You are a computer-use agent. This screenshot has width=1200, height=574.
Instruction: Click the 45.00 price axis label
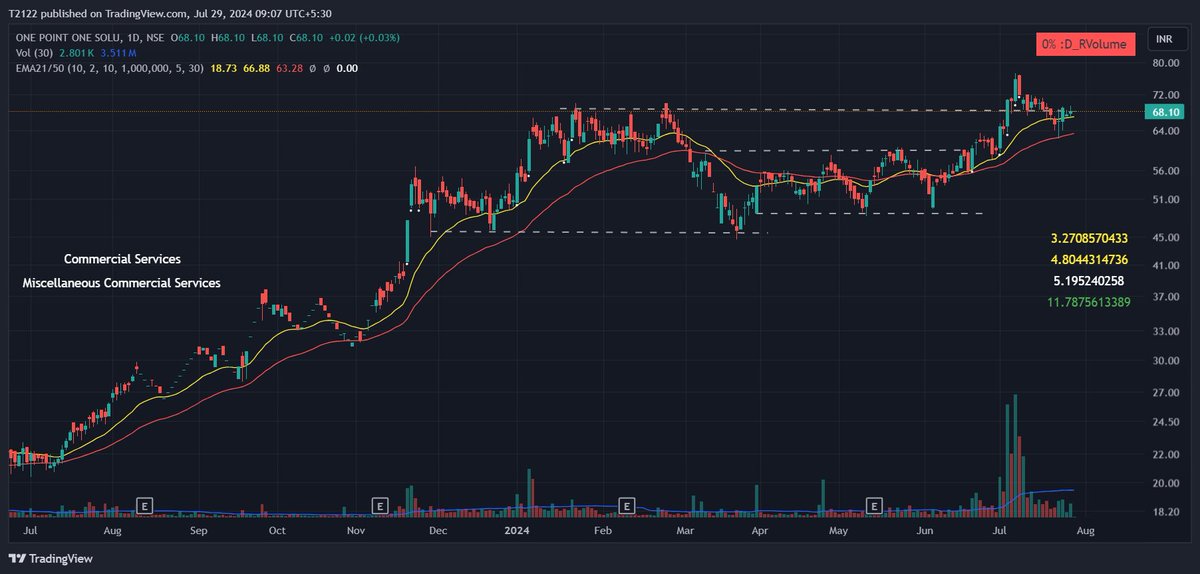[x=1166, y=238]
